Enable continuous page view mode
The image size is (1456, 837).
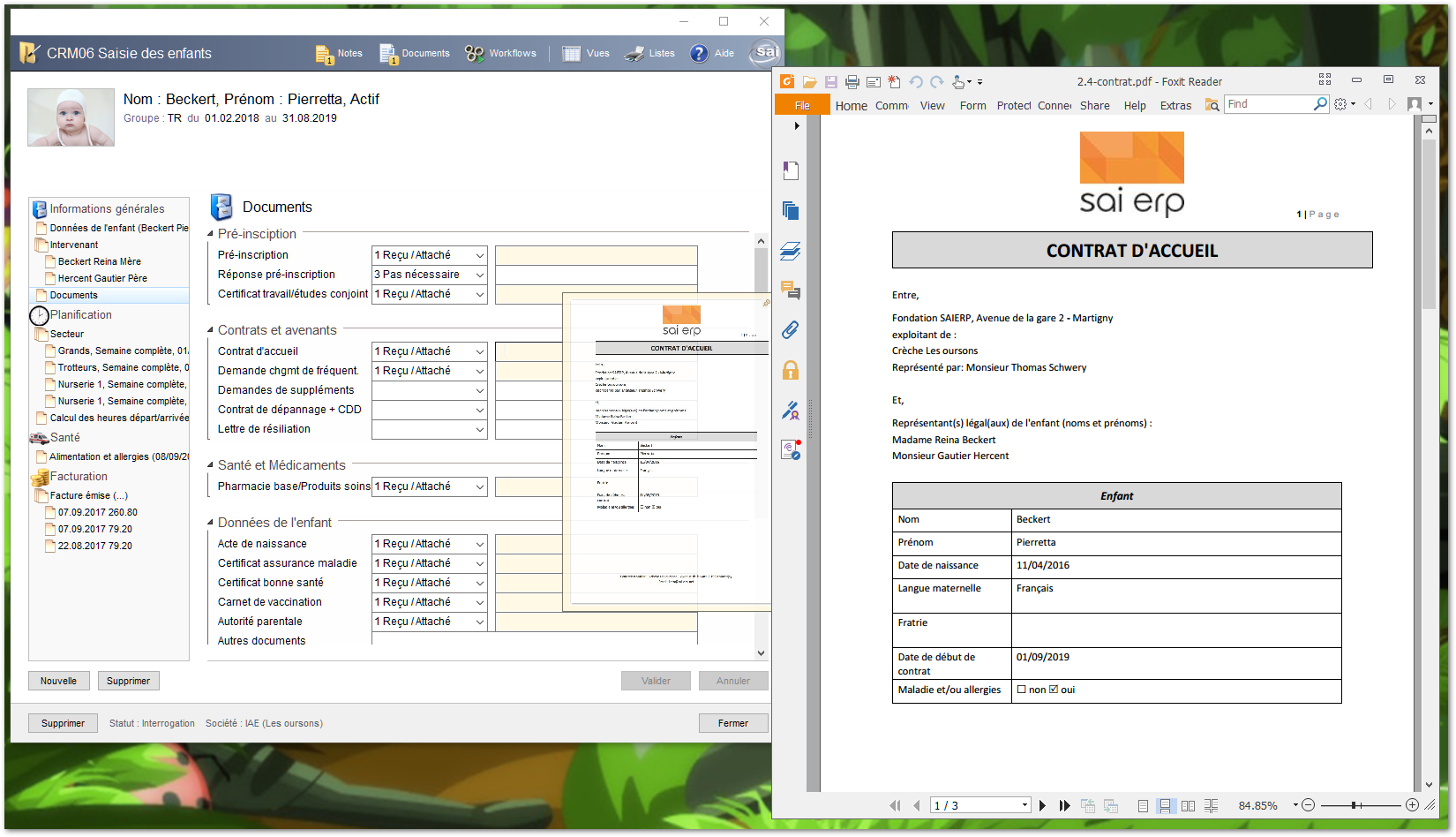click(1165, 805)
